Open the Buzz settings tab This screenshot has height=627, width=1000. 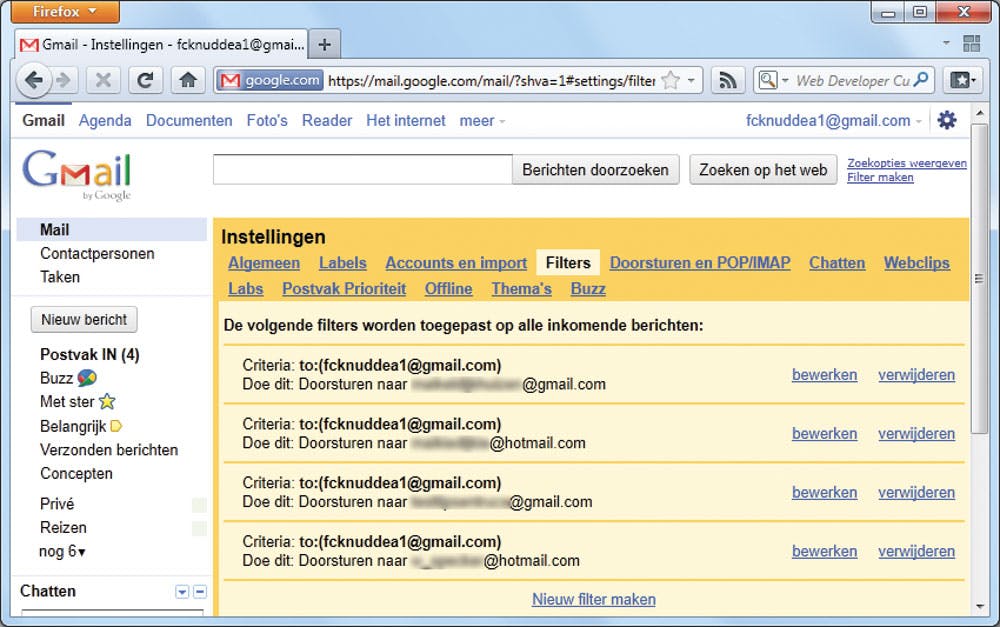587,289
